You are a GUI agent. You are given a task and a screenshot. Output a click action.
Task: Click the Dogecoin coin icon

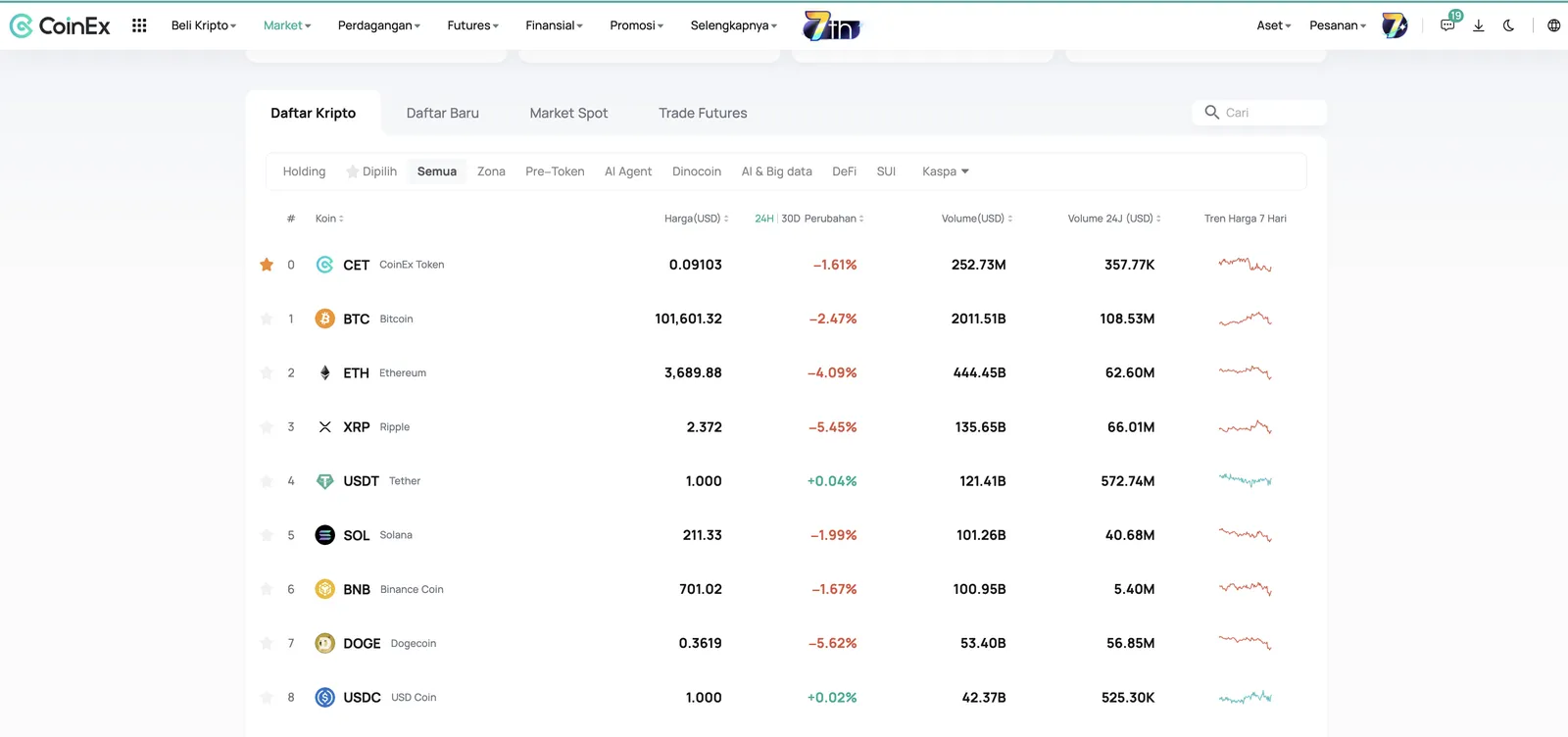[325, 643]
